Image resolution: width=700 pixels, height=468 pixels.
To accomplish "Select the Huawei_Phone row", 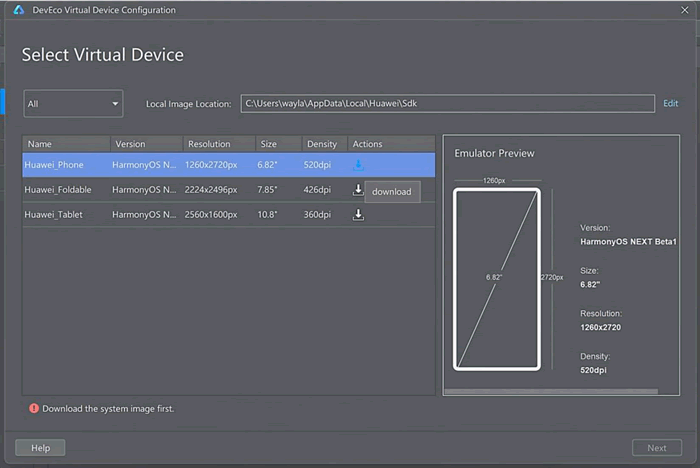I will [229, 165].
